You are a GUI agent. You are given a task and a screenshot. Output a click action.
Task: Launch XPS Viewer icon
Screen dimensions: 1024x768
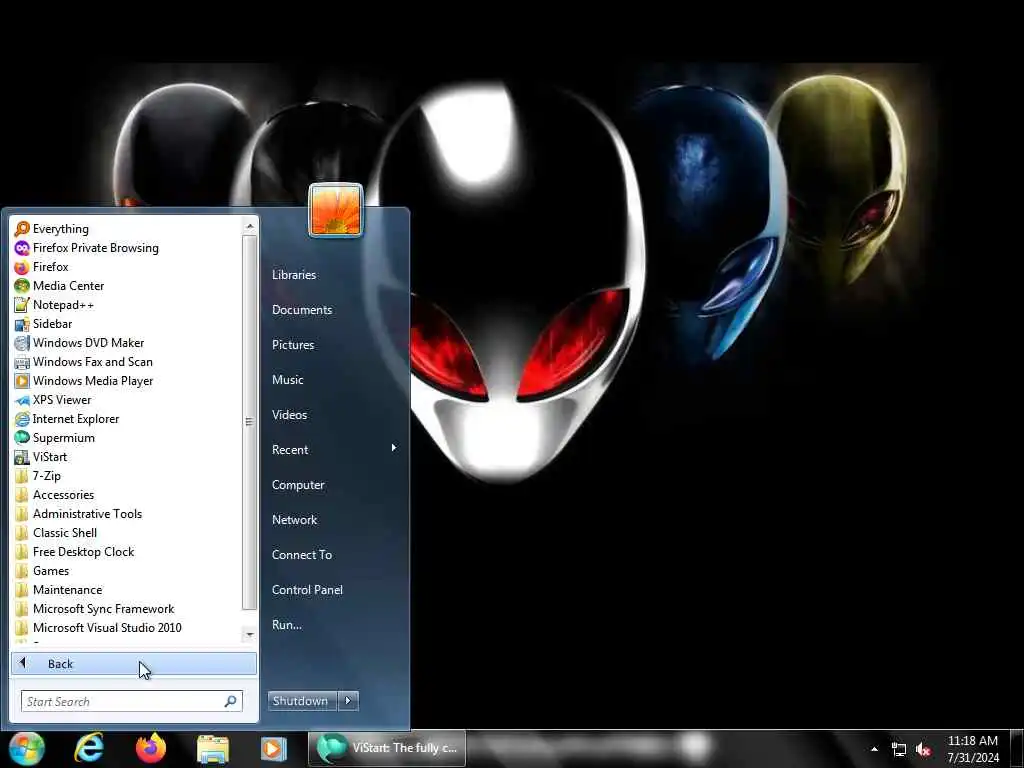[x=22, y=400]
